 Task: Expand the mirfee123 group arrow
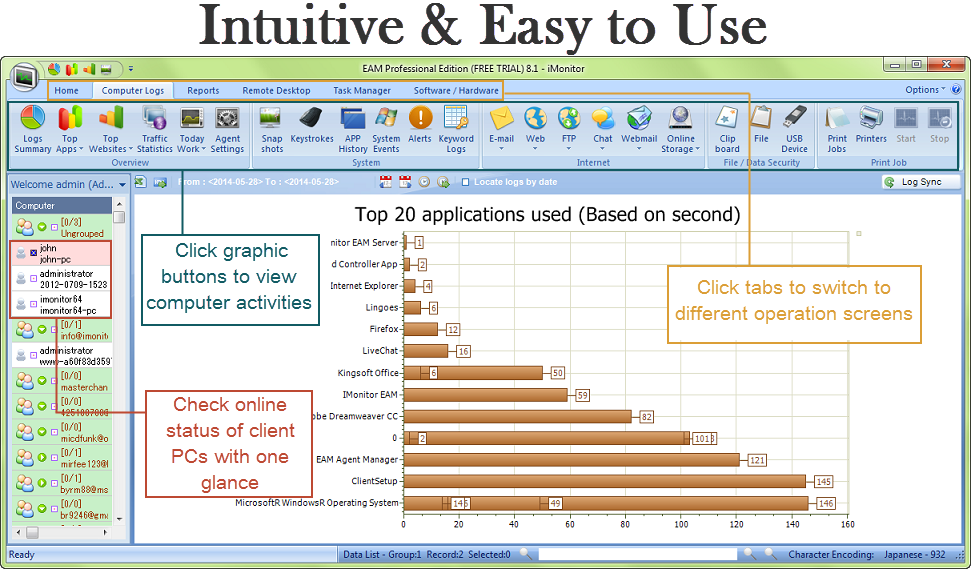pos(42,458)
